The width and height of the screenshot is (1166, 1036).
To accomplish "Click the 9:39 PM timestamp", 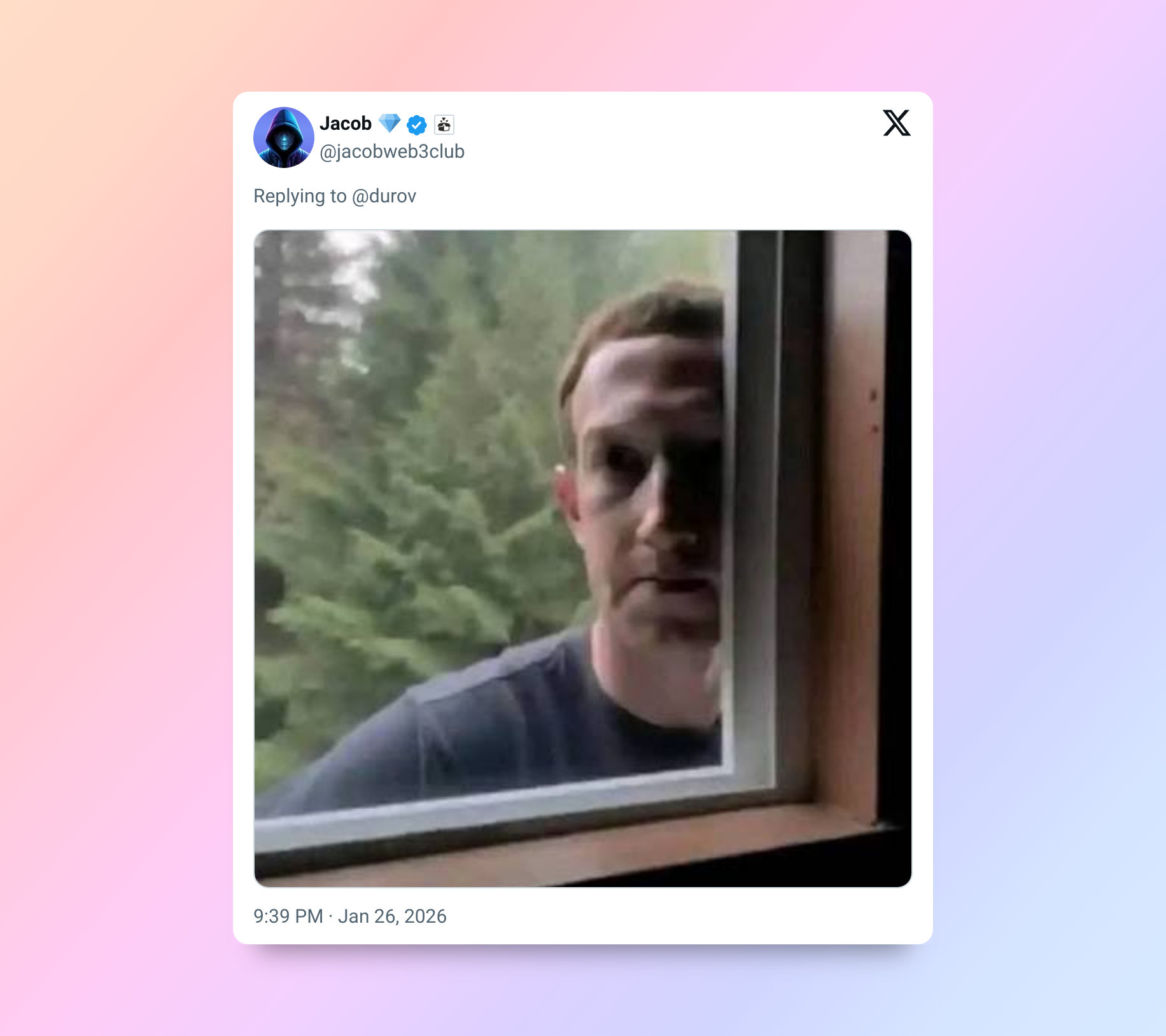I will click(x=288, y=916).
